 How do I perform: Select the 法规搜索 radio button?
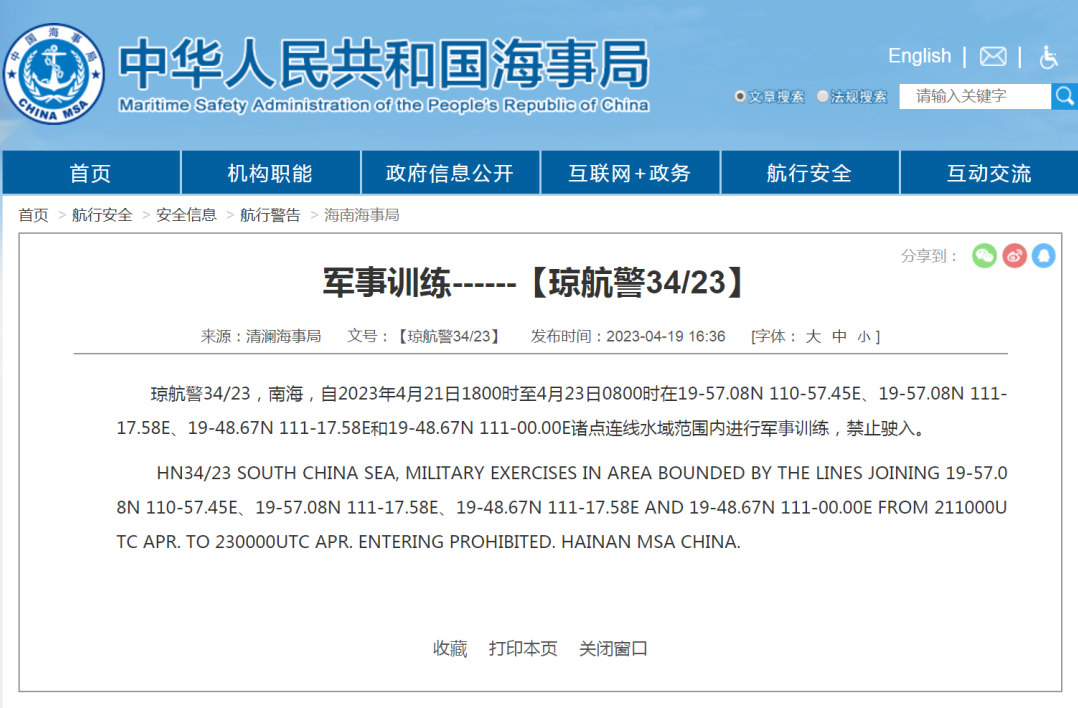pos(823,97)
